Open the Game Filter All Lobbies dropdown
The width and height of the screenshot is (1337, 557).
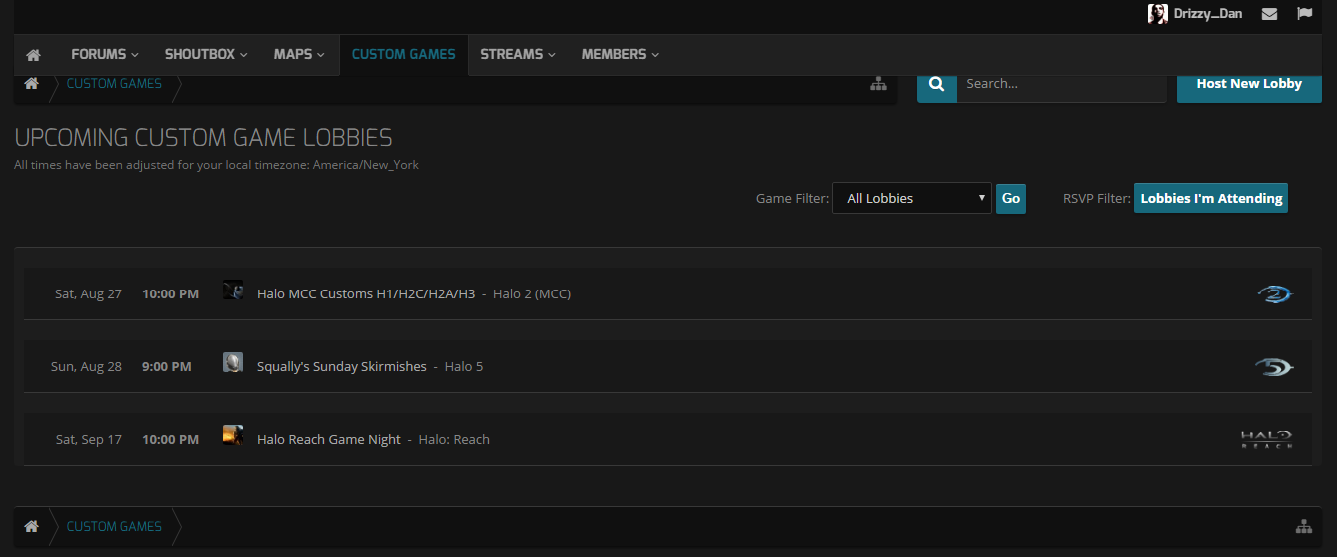(911, 198)
